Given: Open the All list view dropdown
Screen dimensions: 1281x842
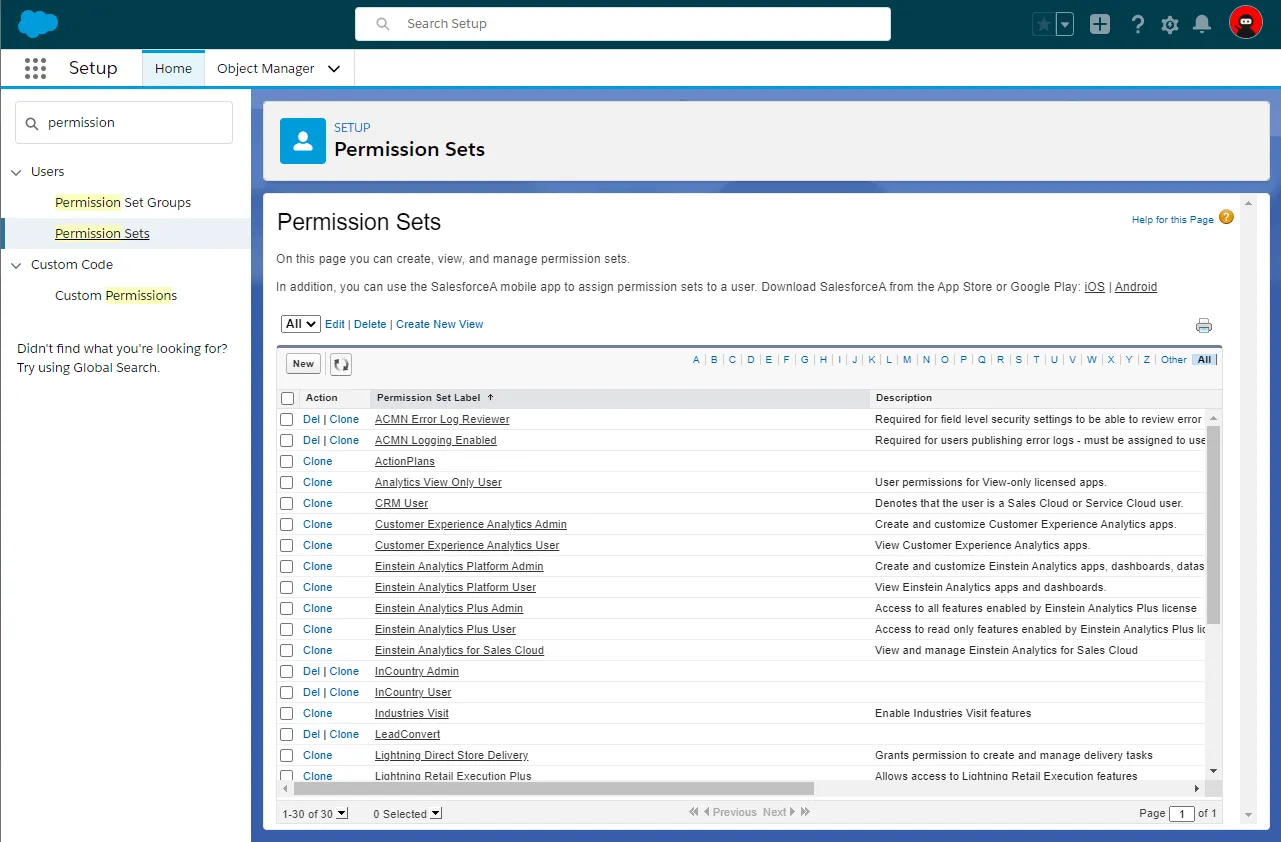Looking at the screenshot, I should click(x=301, y=324).
